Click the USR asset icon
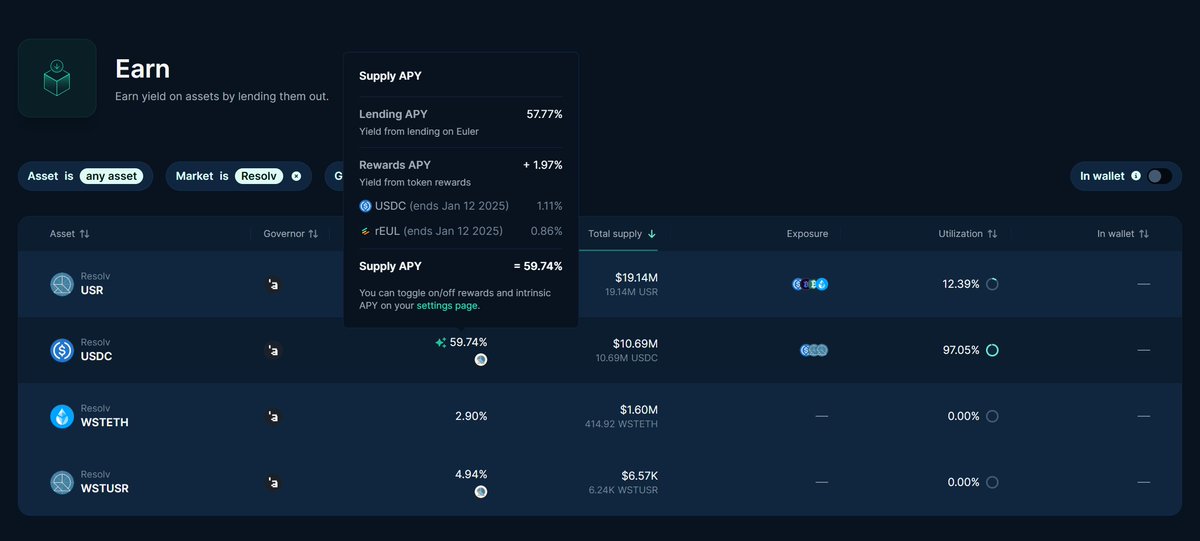This screenshot has width=1200, height=541. coord(62,284)
